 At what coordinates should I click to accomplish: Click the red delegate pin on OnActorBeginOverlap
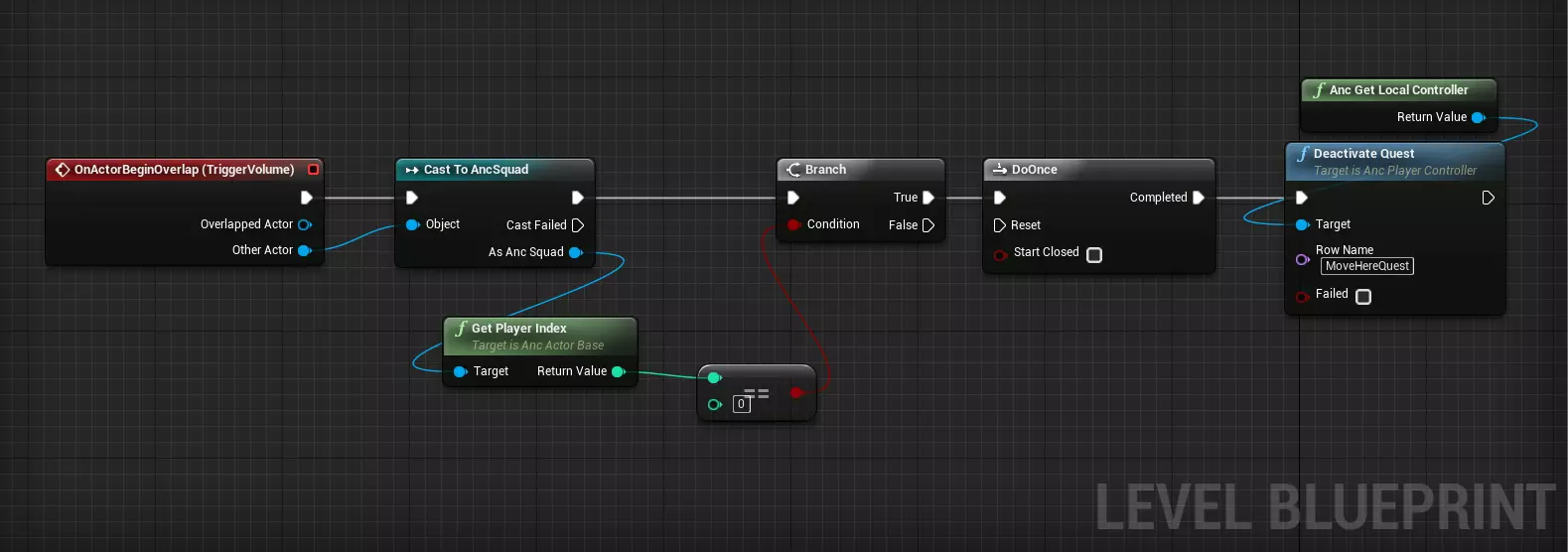coord(314,170)
